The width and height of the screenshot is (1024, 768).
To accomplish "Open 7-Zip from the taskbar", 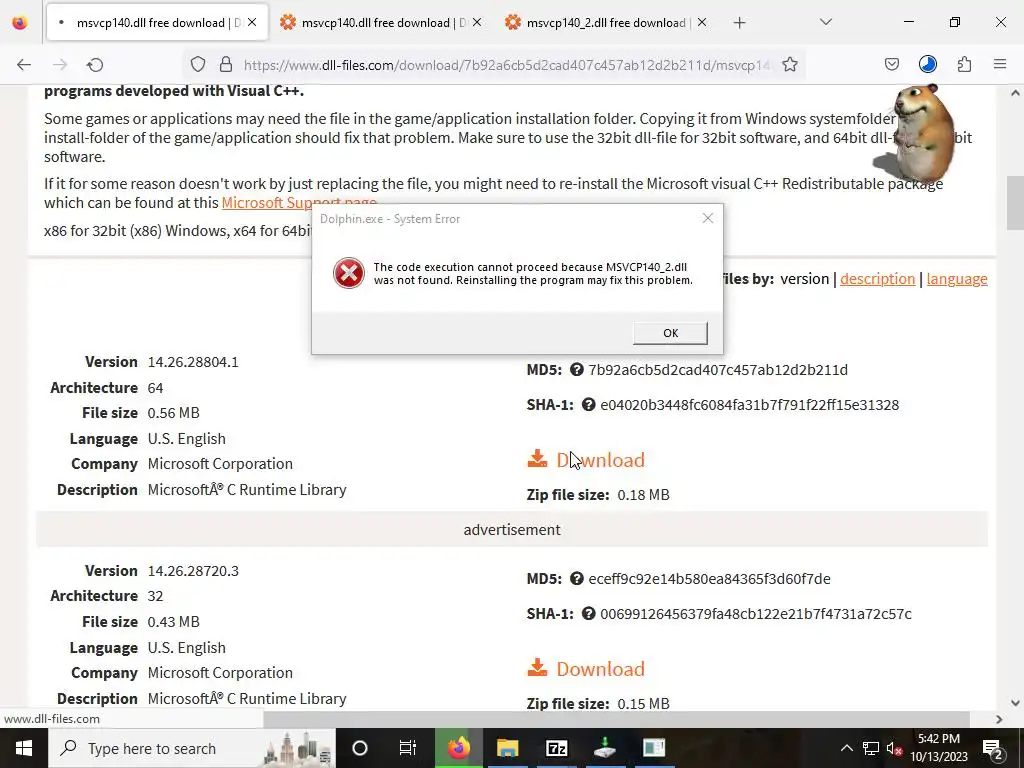I will point(556,748).
